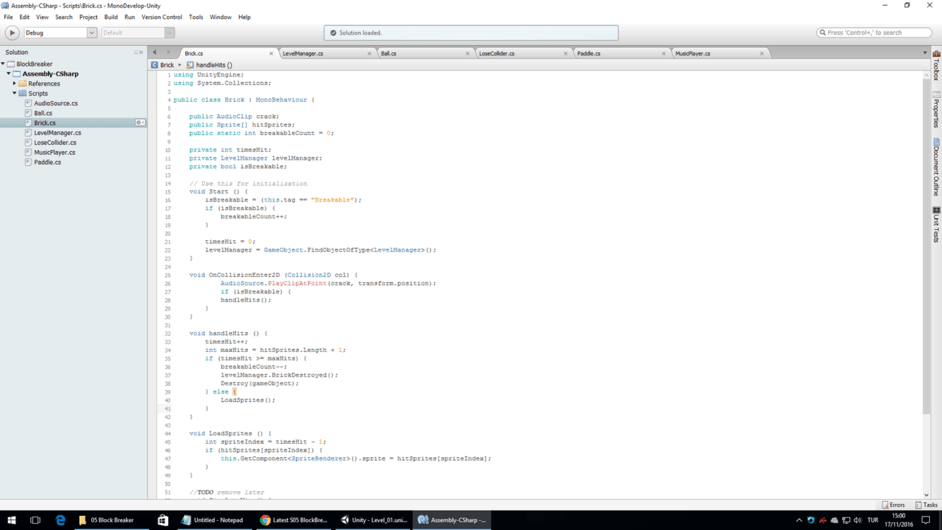Open Microsoft Edge from the taskbar
942x530 pixels.
coord(60,520)
